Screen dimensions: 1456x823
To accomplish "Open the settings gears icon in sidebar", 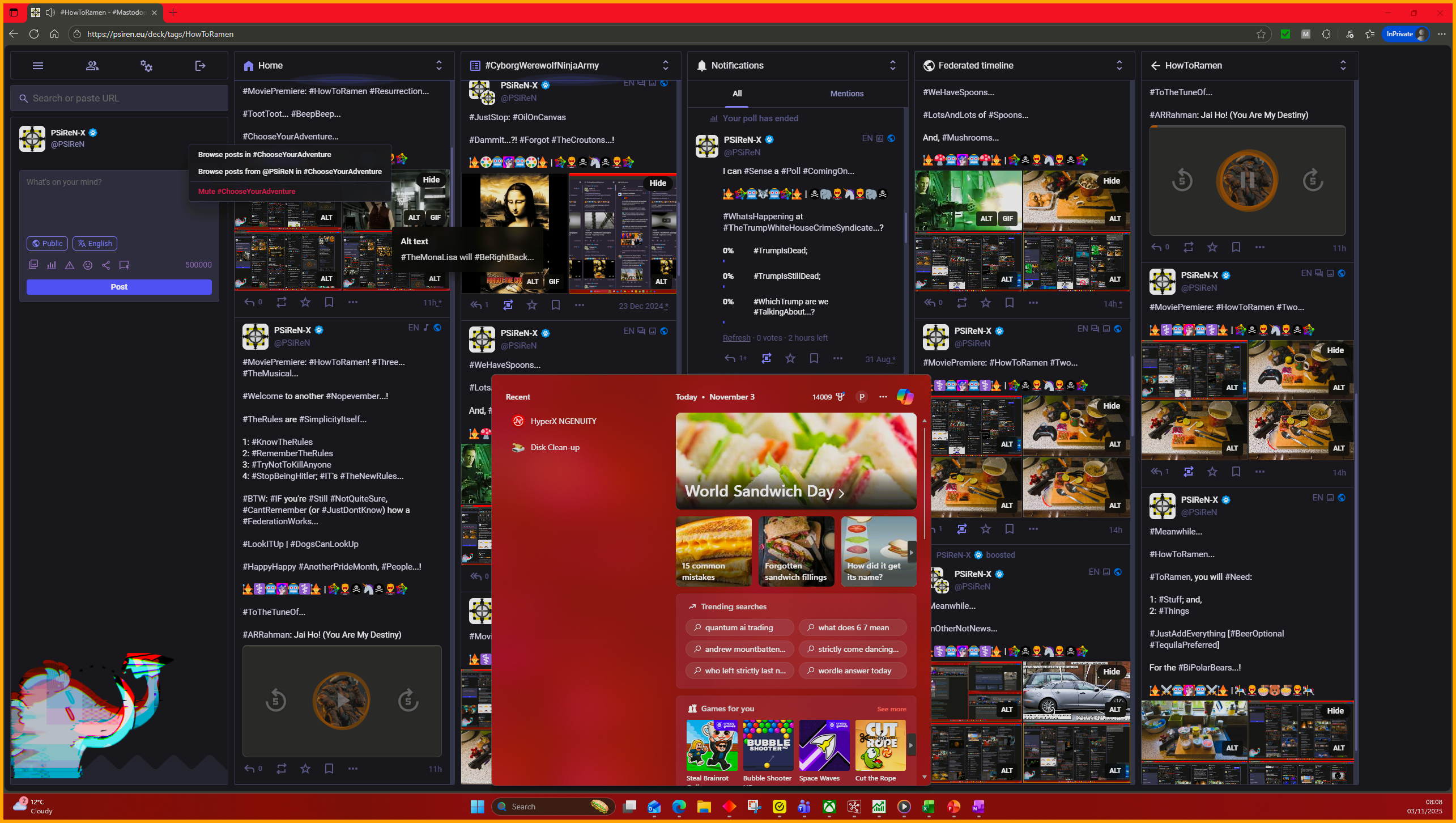I will click(146, 66).
